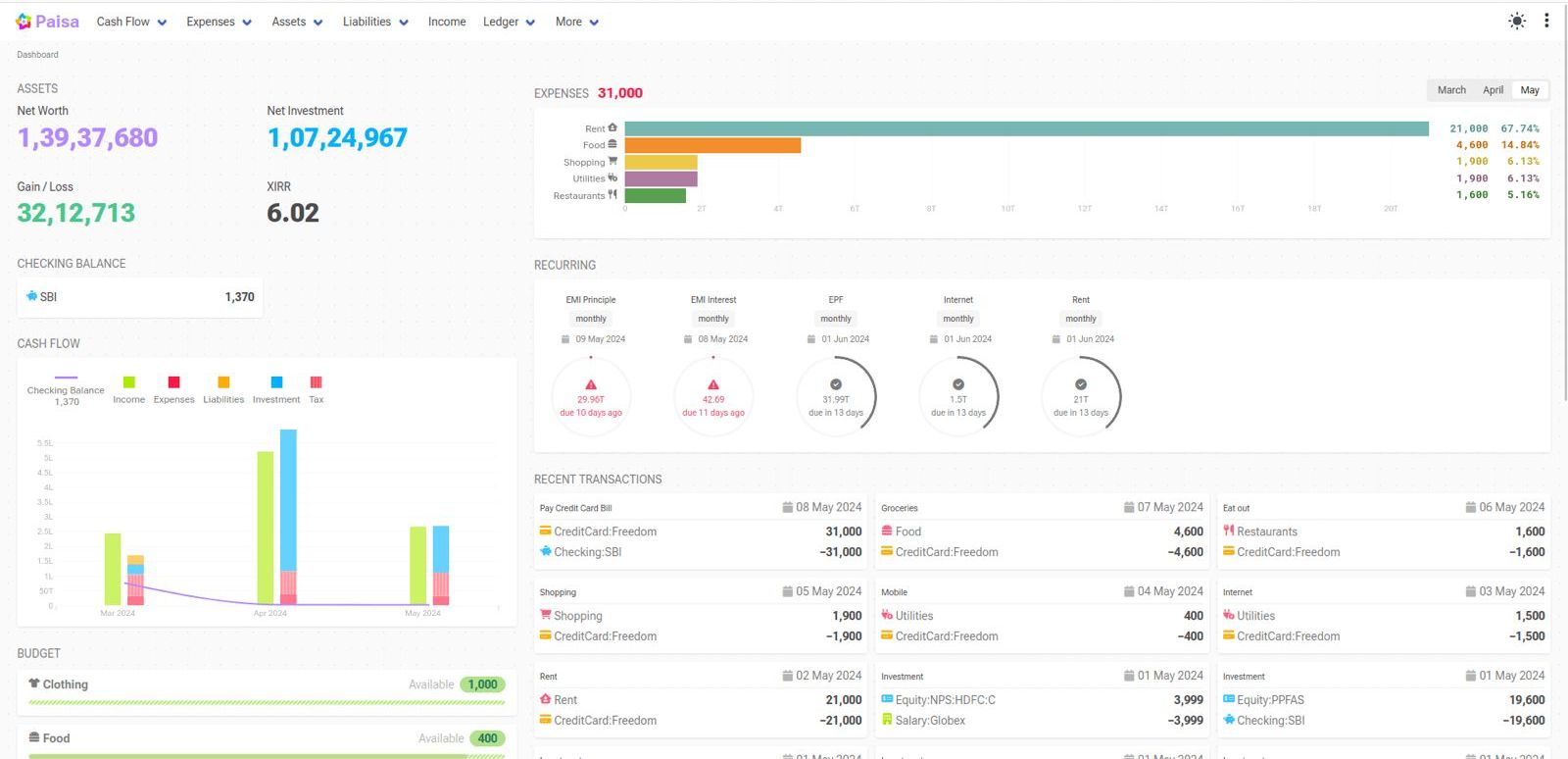Select the May expenses tab

1530,90
